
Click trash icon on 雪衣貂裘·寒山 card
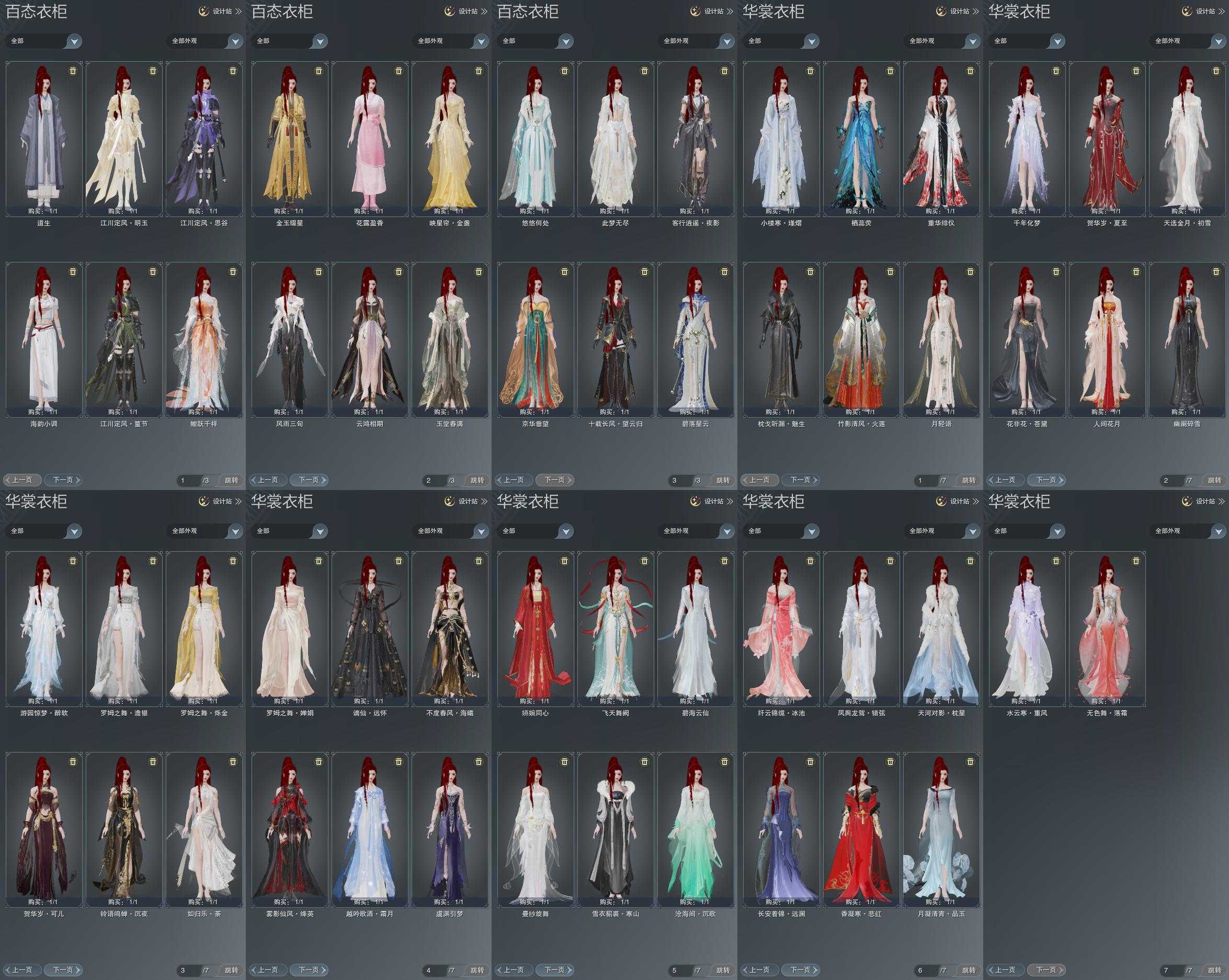(644, 761)
